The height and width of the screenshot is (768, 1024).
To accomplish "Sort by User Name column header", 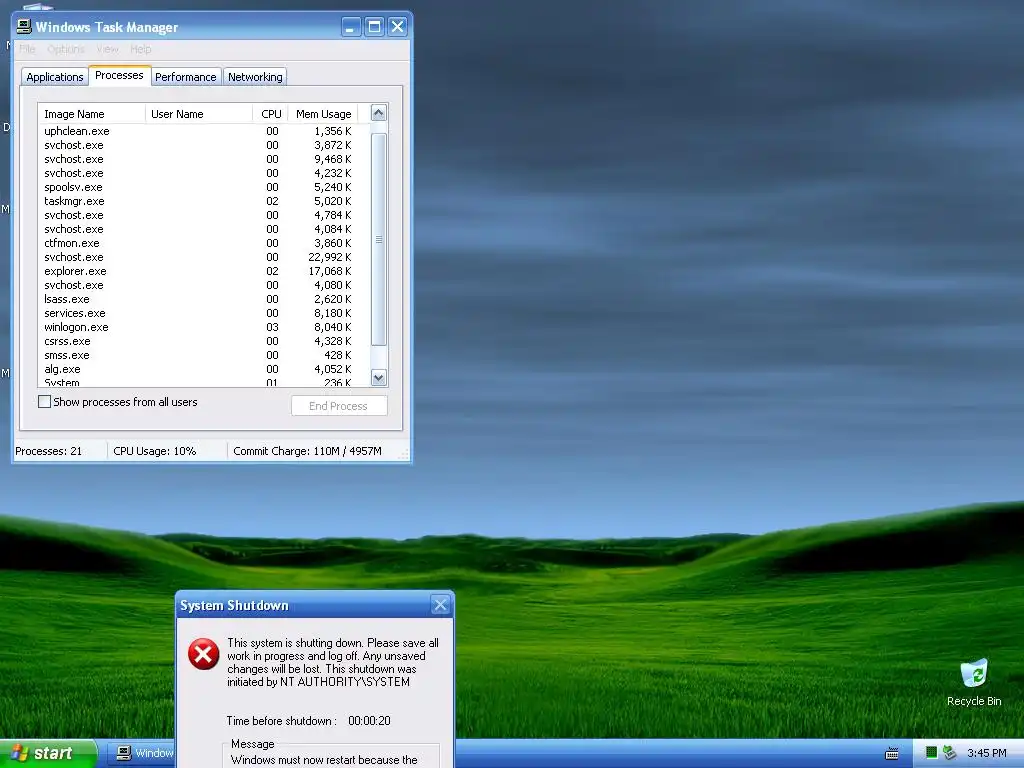I will pyautogui.click(x=199, y=114).
